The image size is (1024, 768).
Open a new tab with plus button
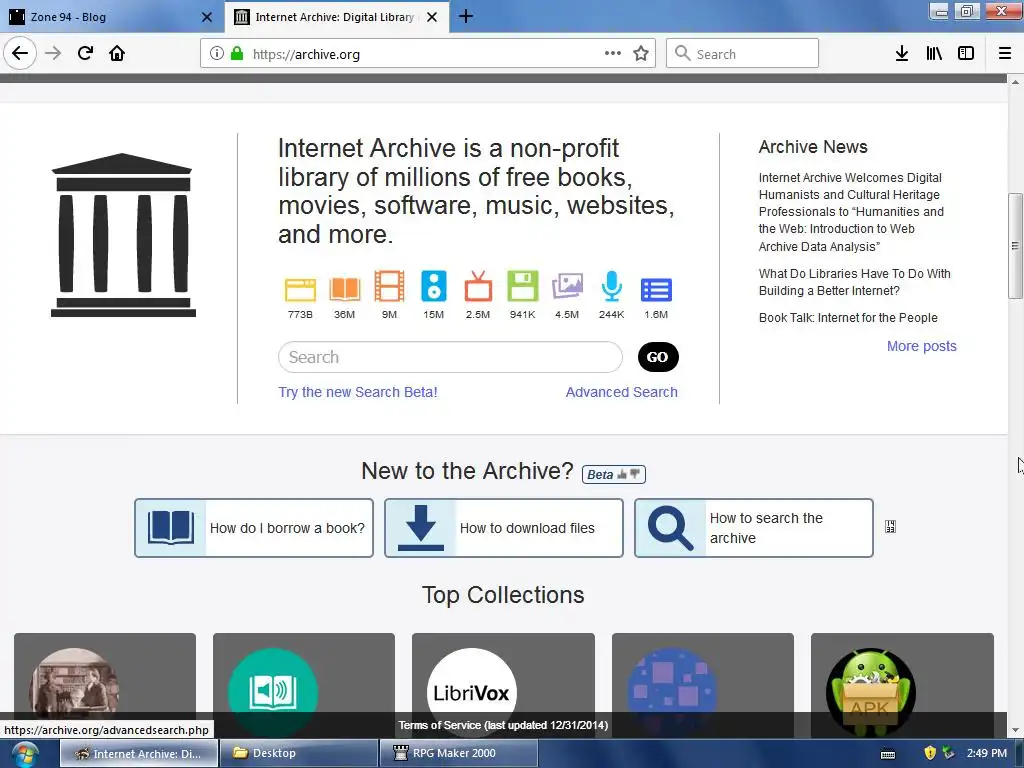point(466,16)
